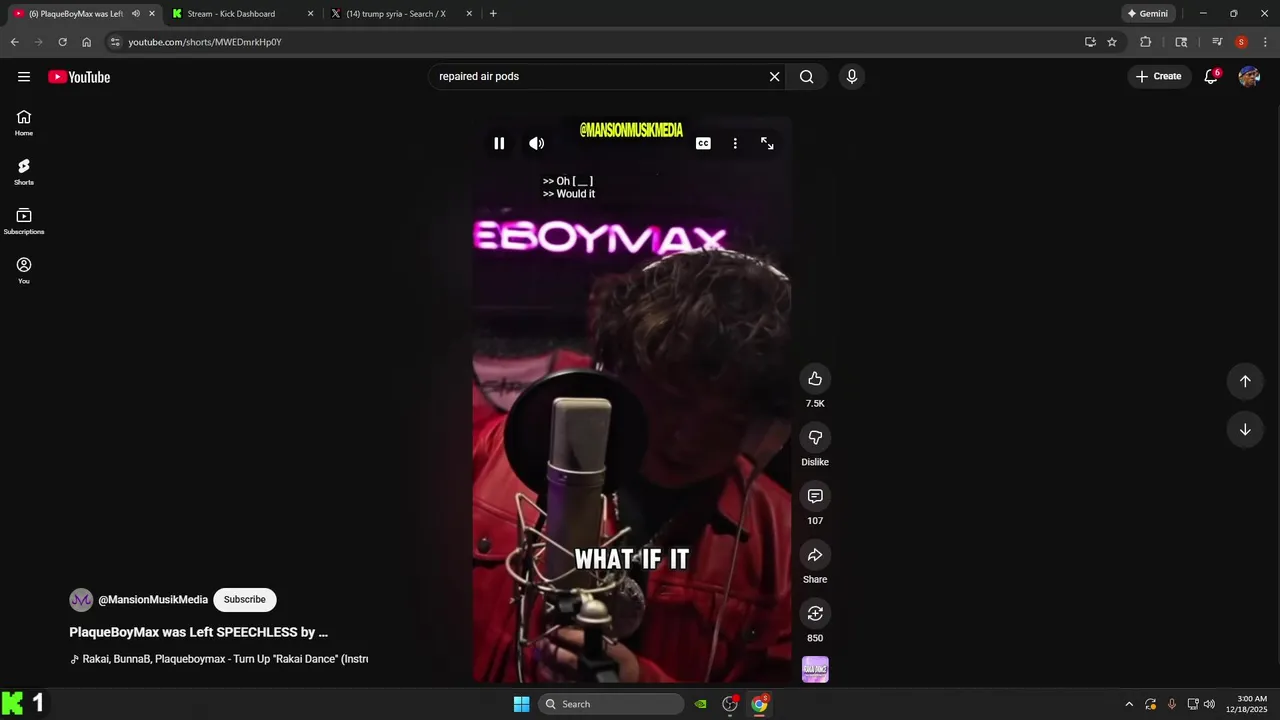View site information icon
The width and height of the screenshot is (1280, 720).
115,42
